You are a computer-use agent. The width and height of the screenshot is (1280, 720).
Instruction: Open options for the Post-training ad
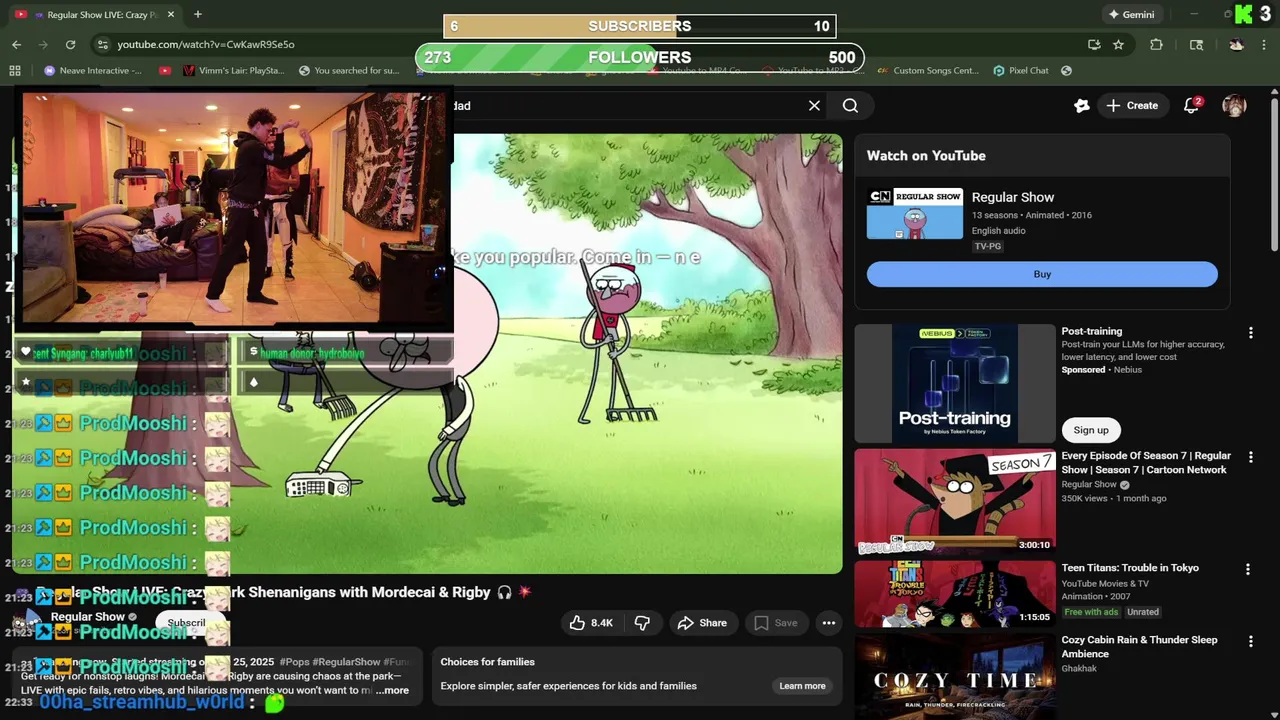pyautogui.click(x=1250, y=332)
